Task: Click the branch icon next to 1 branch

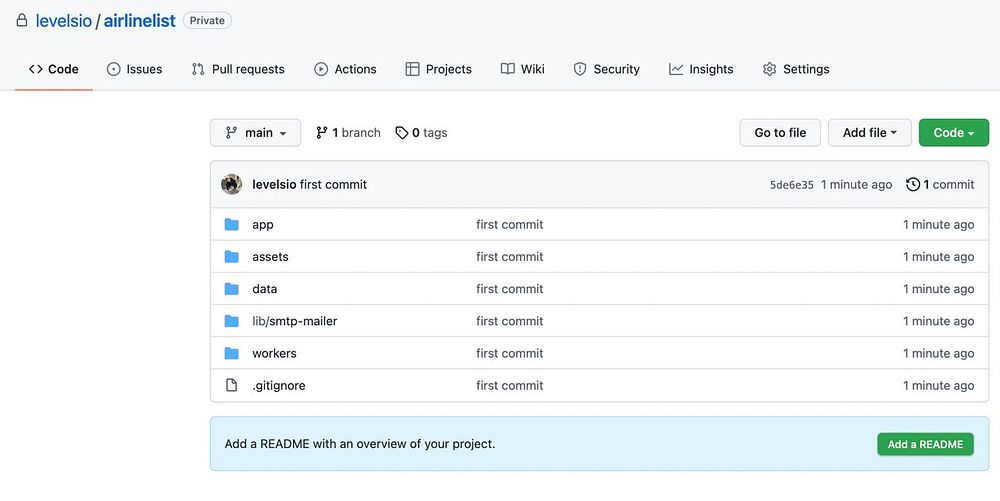Action: click(321, 133)
